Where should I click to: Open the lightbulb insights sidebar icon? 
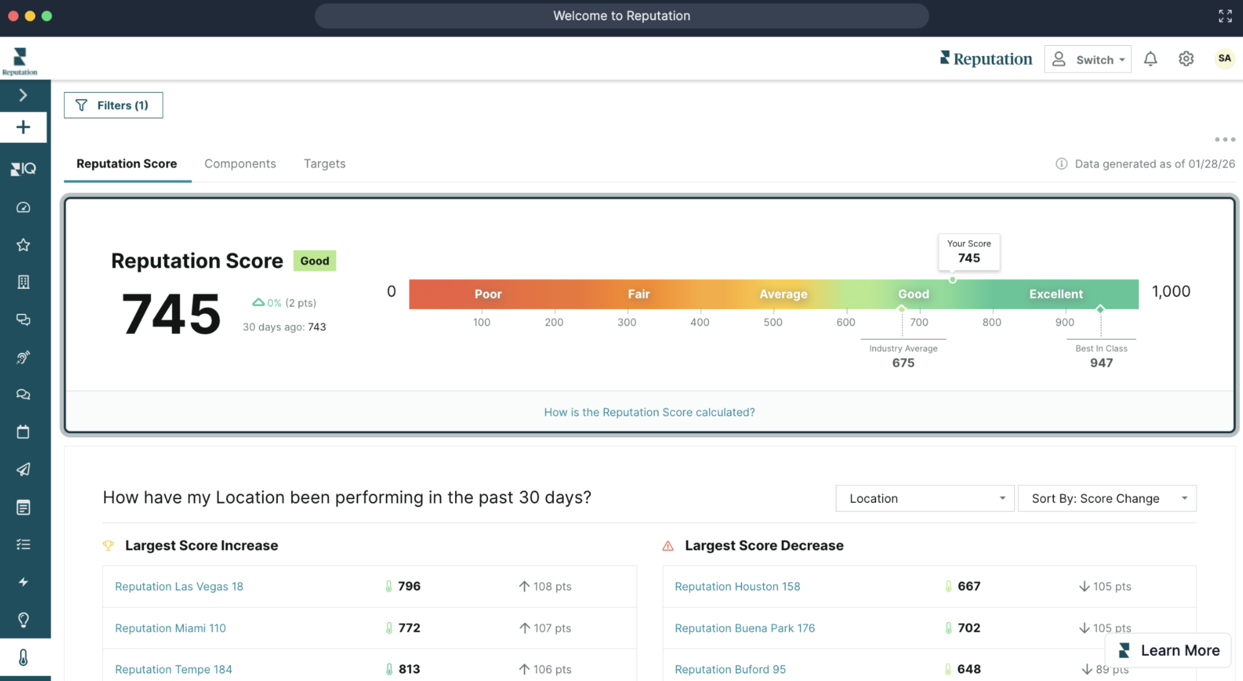[23, 620]
